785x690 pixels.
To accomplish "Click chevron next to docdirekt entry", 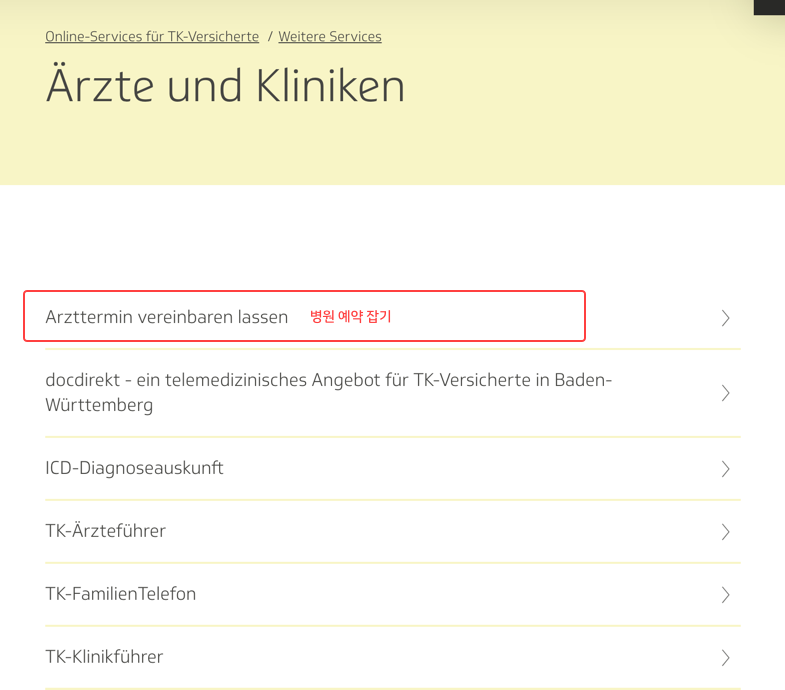I will [x=725, y=393].
